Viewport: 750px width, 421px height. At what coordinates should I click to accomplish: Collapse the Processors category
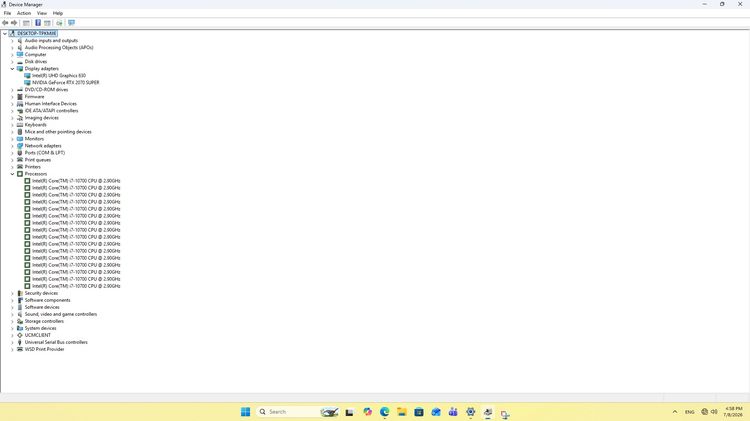pos(12,174)
